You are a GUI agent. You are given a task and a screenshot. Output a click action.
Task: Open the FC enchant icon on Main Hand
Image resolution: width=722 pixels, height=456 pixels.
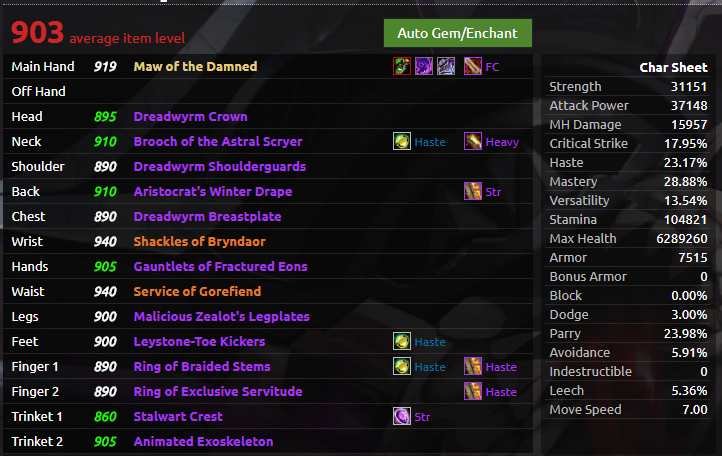473,66
